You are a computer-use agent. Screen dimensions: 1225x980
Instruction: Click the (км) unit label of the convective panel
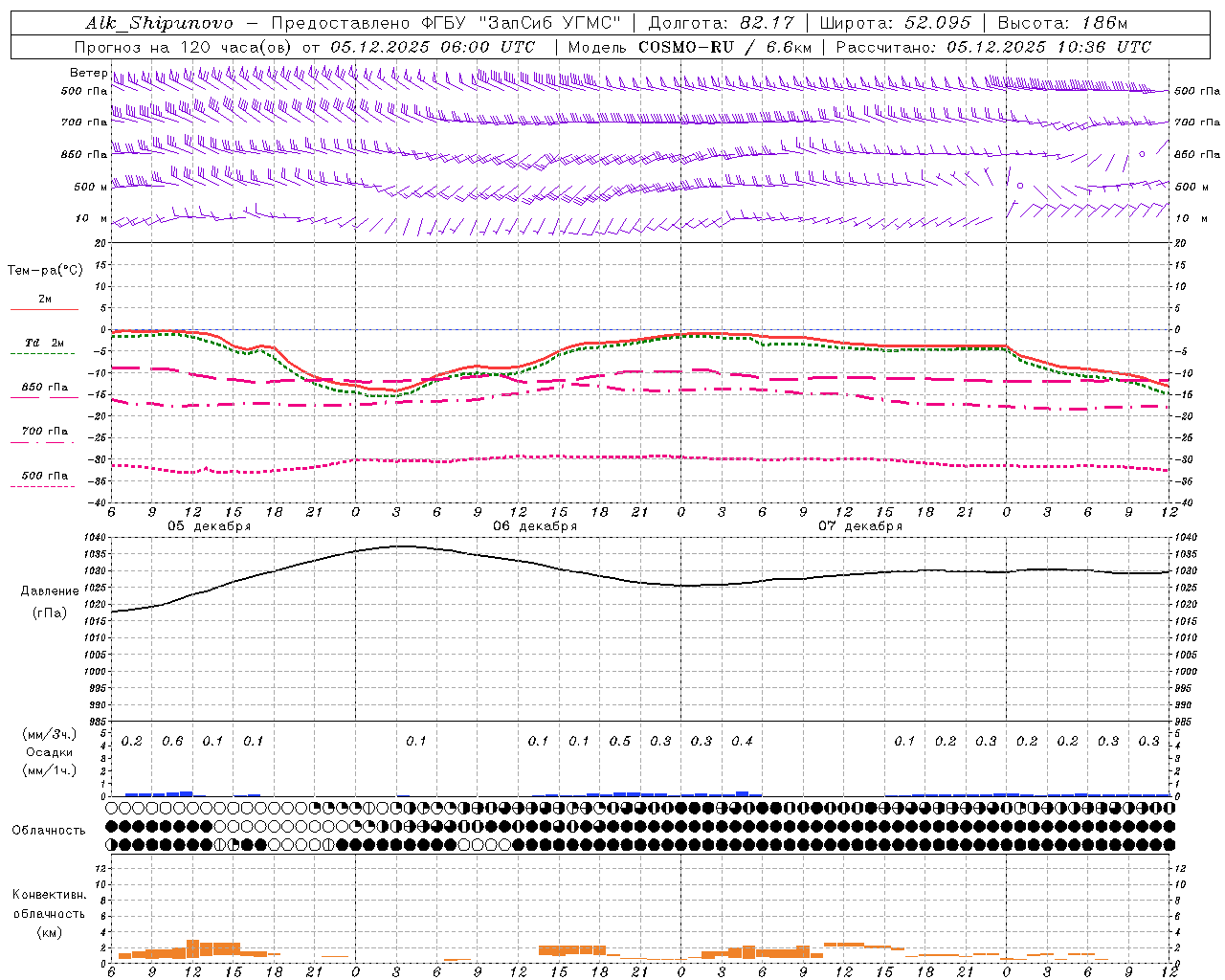click(50, 932)
